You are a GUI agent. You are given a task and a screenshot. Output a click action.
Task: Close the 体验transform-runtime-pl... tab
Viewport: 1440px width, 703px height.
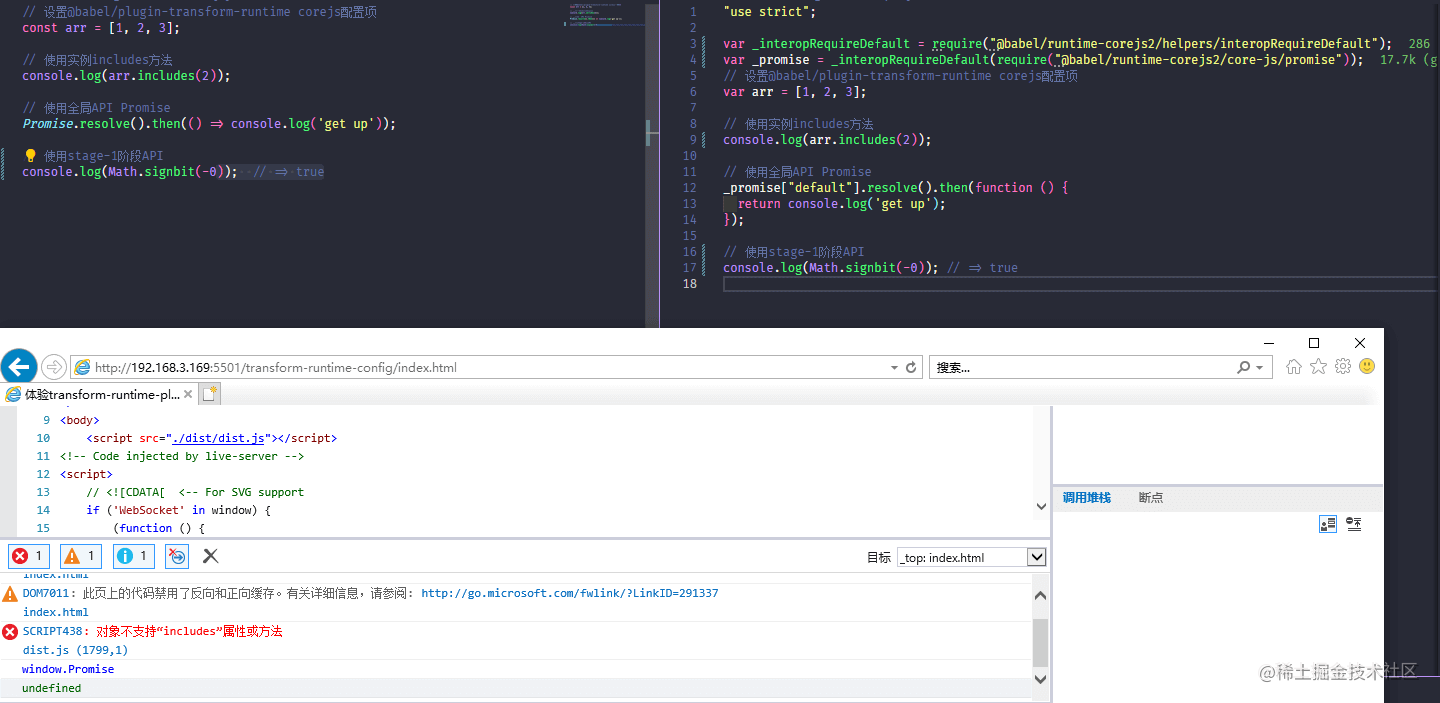pyautogui.click(x=190, y=394)
